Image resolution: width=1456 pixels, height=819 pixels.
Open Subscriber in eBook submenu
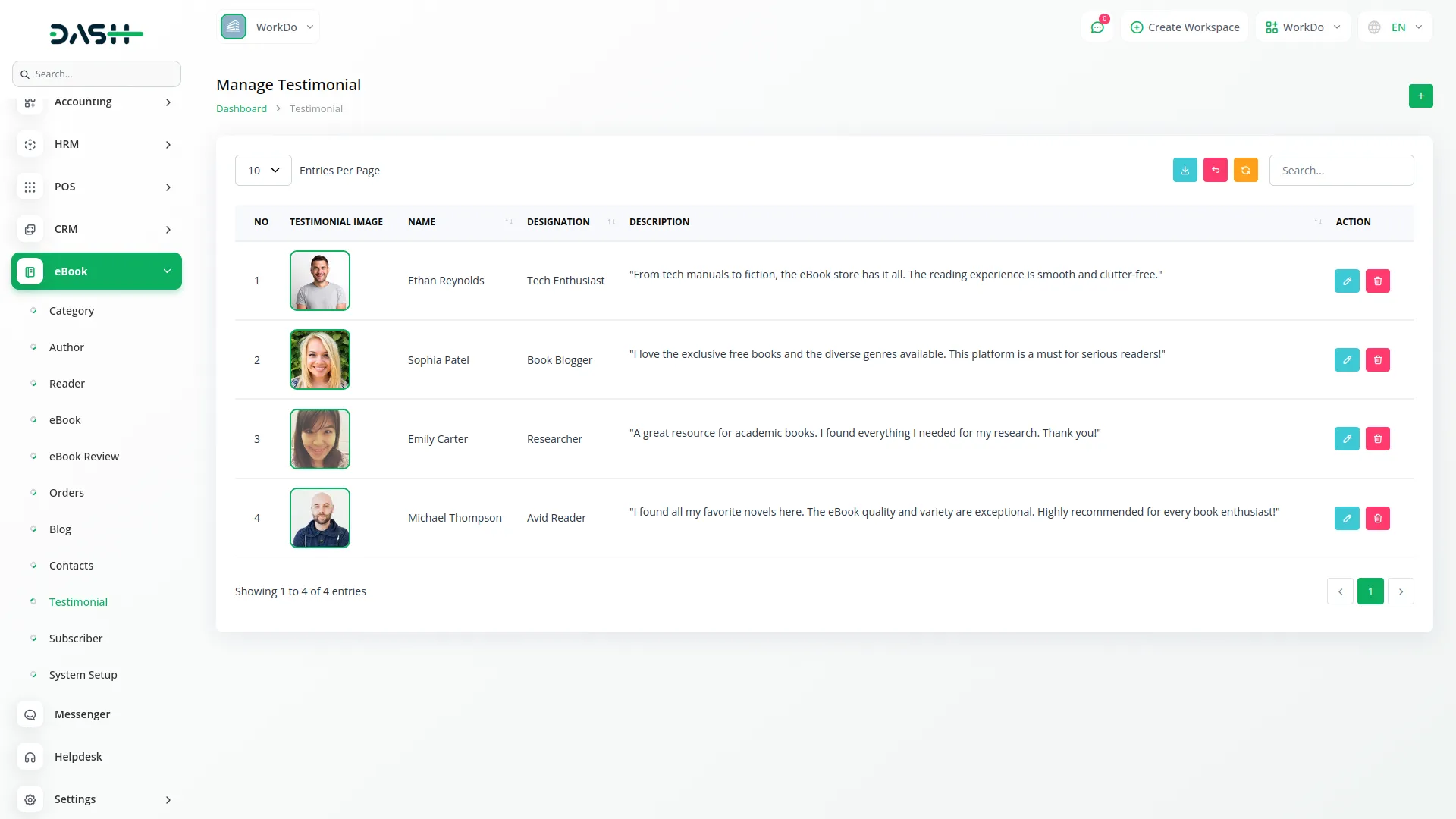click(x=76, y=639)
